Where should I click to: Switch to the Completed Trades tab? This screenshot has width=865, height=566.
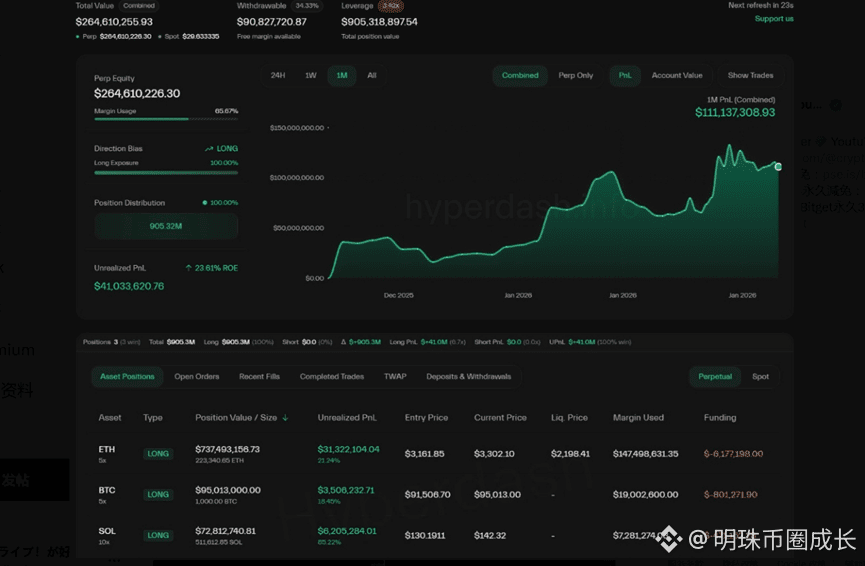[x=332, y=377]
